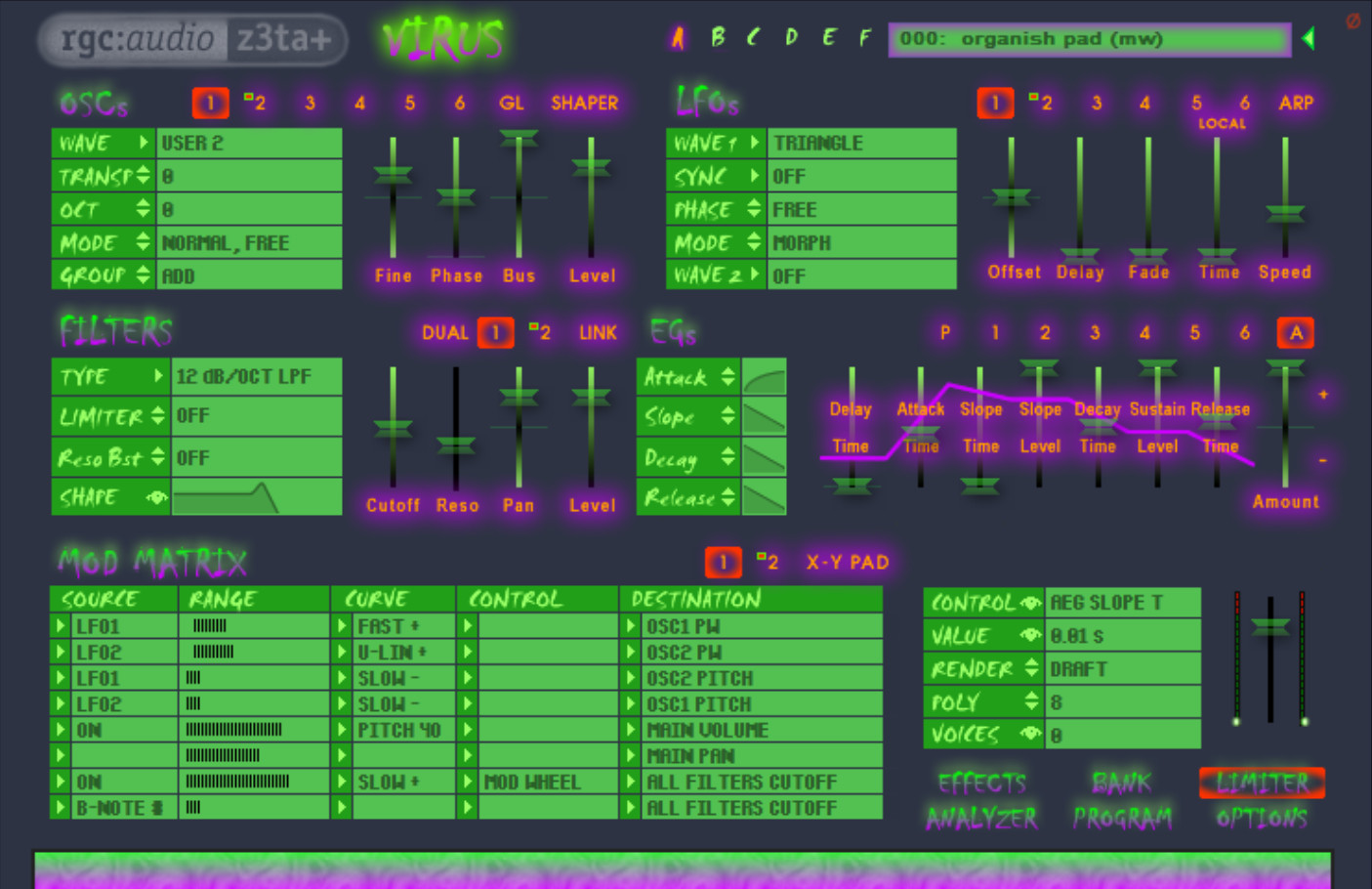Change the Reso Bst stepper
This screenshot has width=1372, height=889.
158,457
